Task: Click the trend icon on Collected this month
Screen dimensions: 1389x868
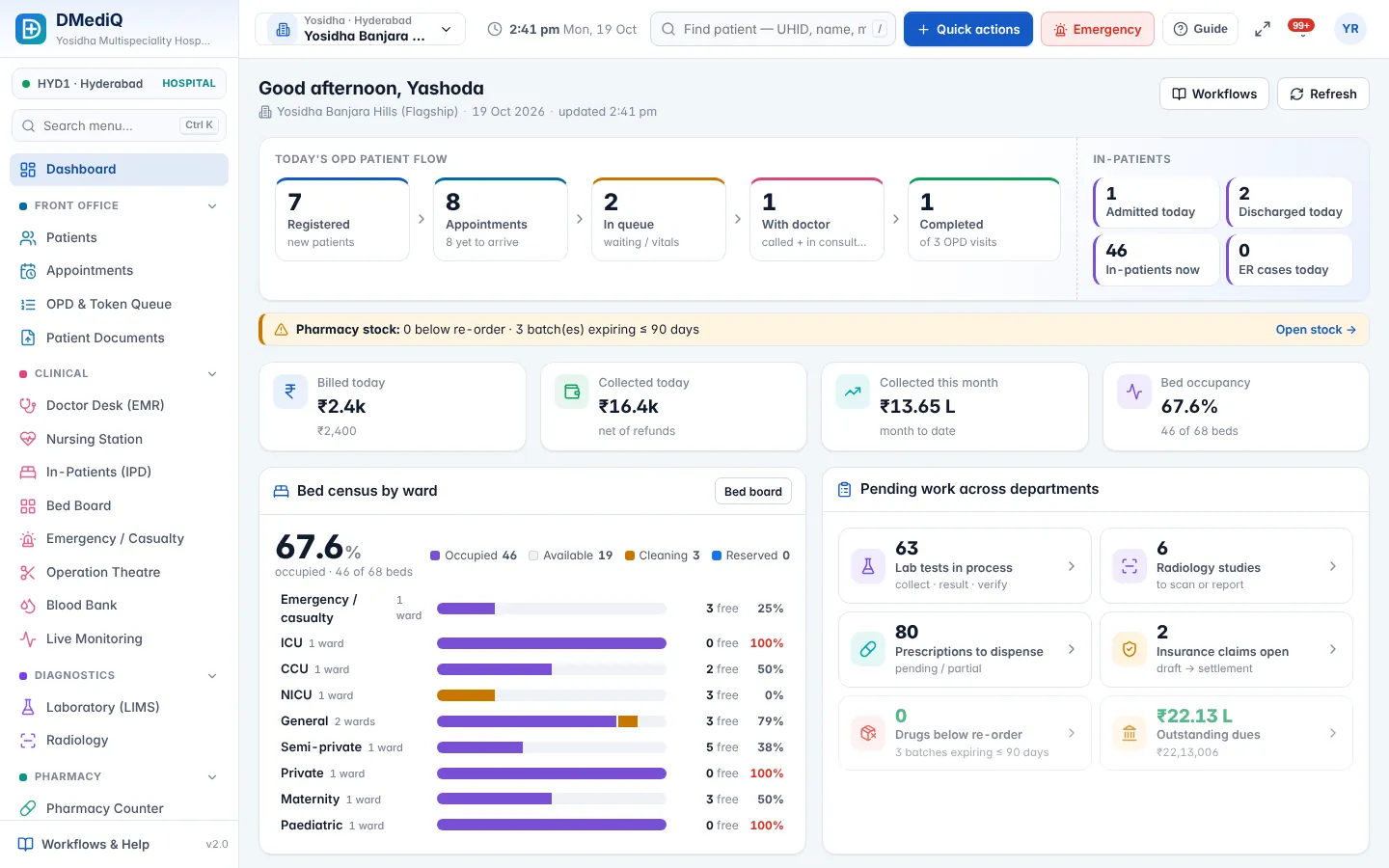Action: click(x=853, y=392)
